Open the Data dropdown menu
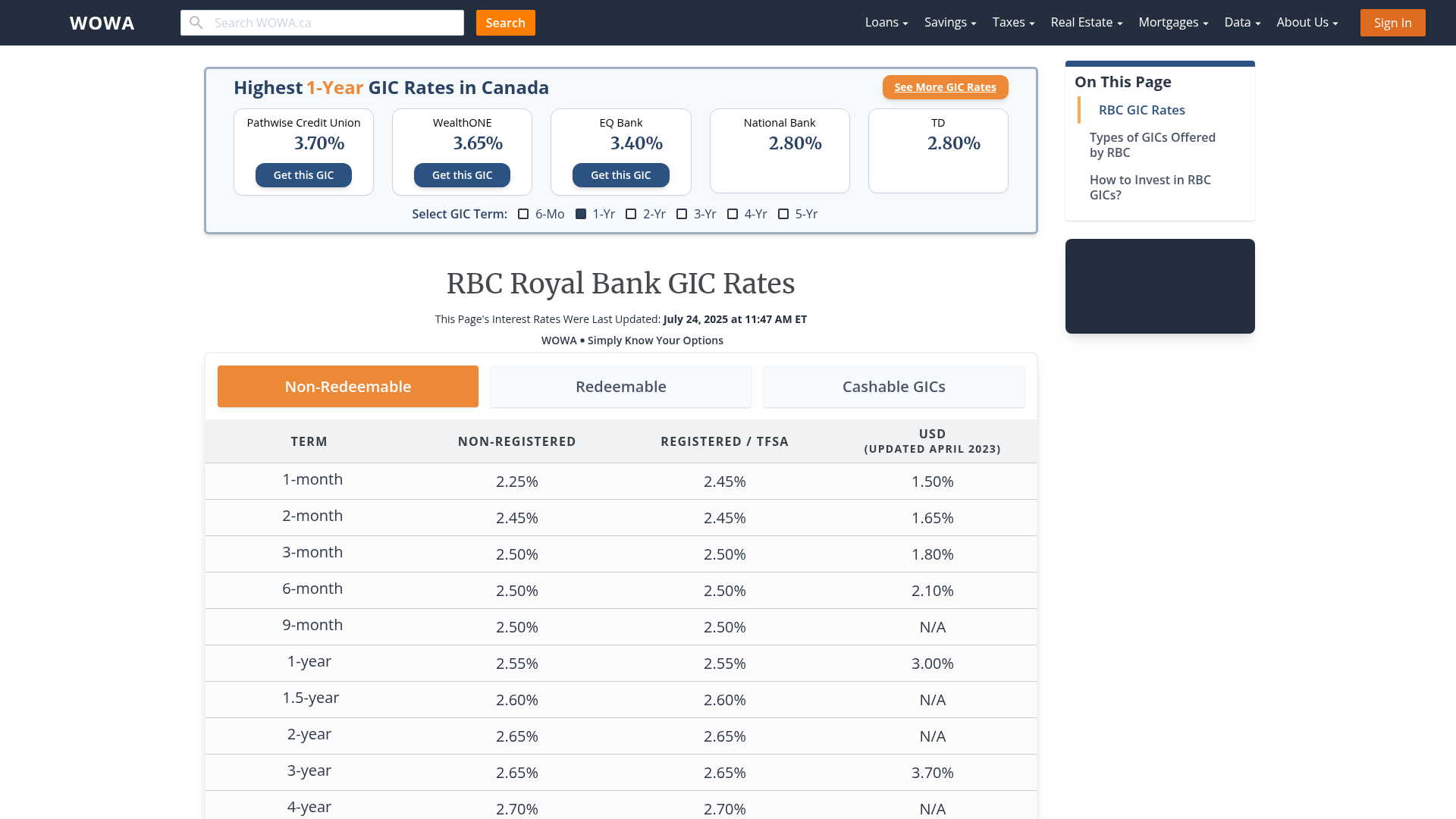This screenshot has height=819, width=1456. pyautogui.click(x=1242, y=23)
